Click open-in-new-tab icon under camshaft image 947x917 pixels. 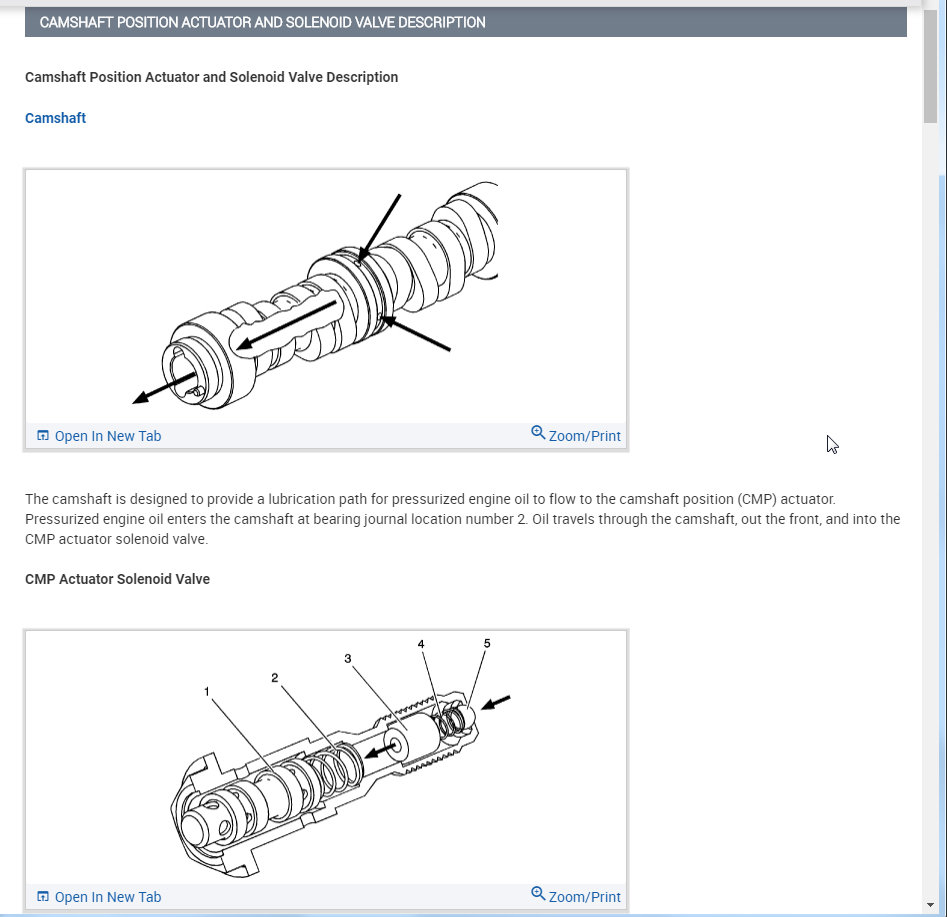tap(42, 436)
